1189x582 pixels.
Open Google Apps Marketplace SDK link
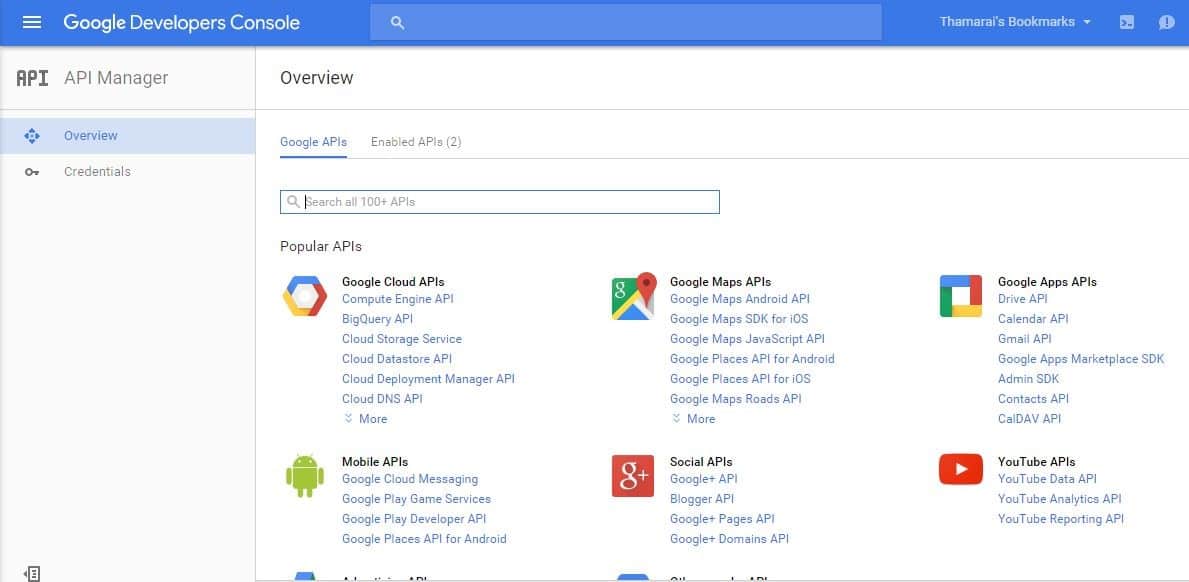1081,358
